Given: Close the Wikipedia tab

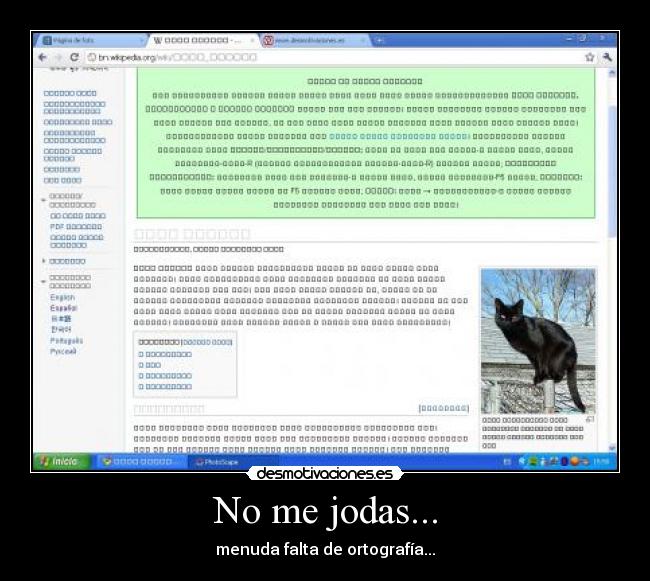Looking at the screenshot, I should [x=252, y=40].
